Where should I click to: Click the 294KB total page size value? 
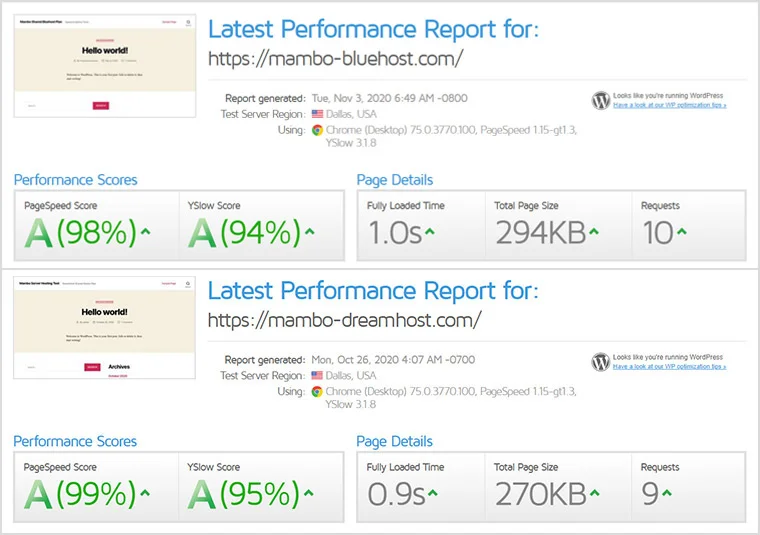coord(541,233)
